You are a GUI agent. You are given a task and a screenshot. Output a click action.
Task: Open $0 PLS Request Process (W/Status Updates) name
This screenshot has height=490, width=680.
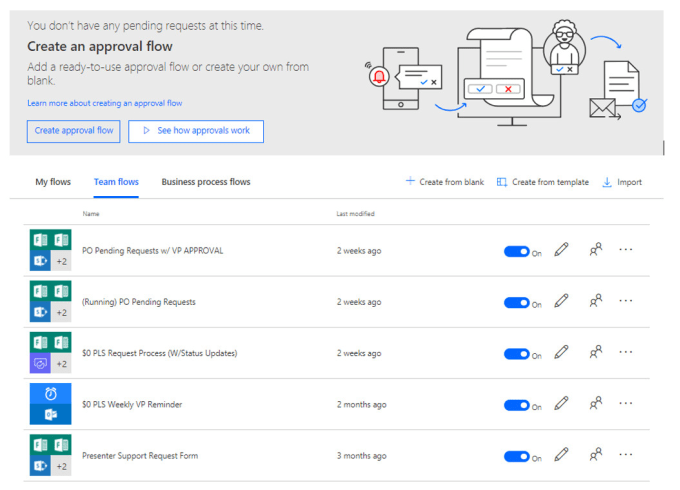click(x=160, y=353)
